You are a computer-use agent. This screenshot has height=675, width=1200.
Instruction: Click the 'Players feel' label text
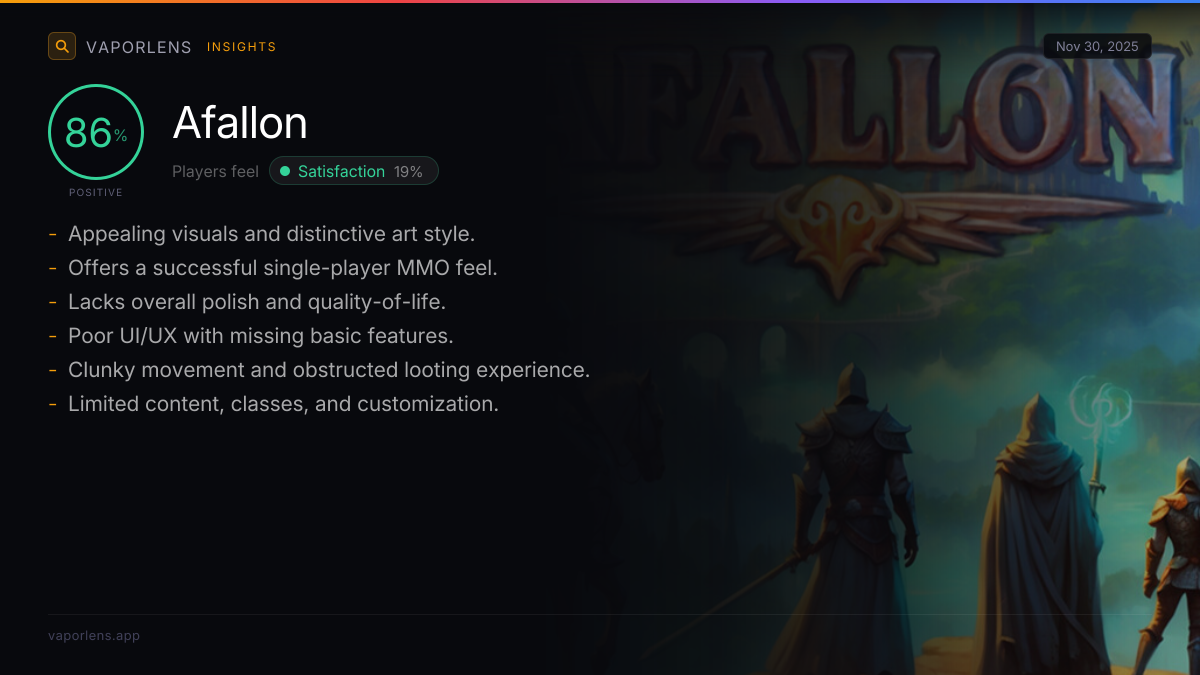215,172
